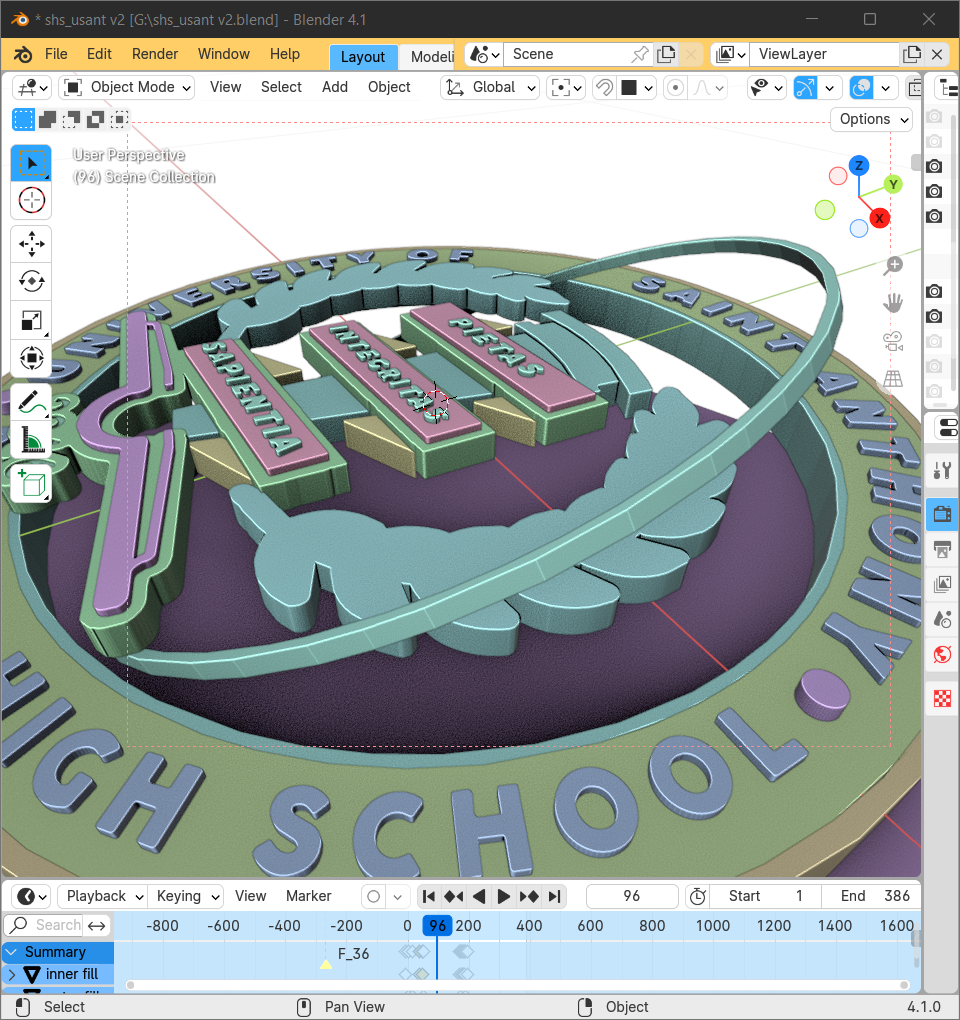Toggle proportional editing
The height and width of the screenshot is (1020, 960).
point(676,87)
